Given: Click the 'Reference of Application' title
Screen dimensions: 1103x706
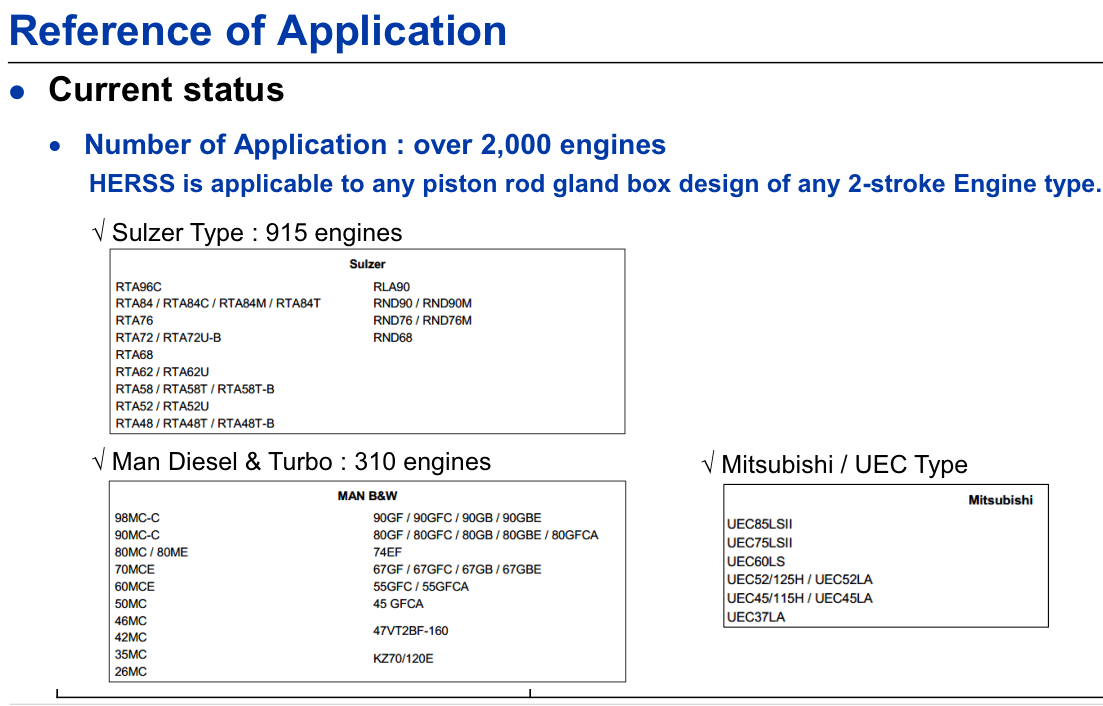Looking at the screenshot, I should click(x=257, y=31).
